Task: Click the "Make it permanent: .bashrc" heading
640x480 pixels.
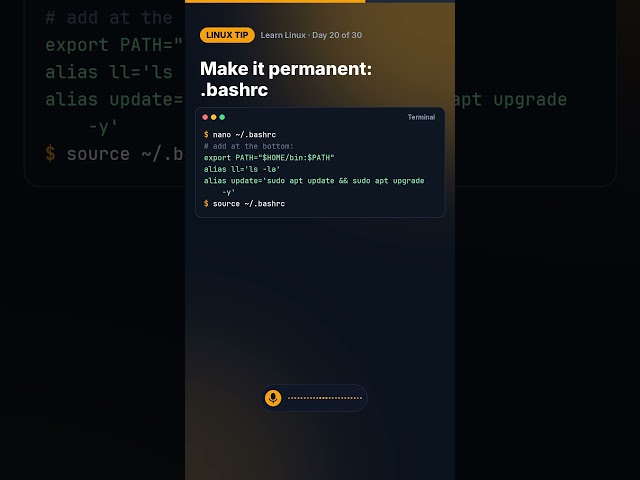Action: point(286,79)
